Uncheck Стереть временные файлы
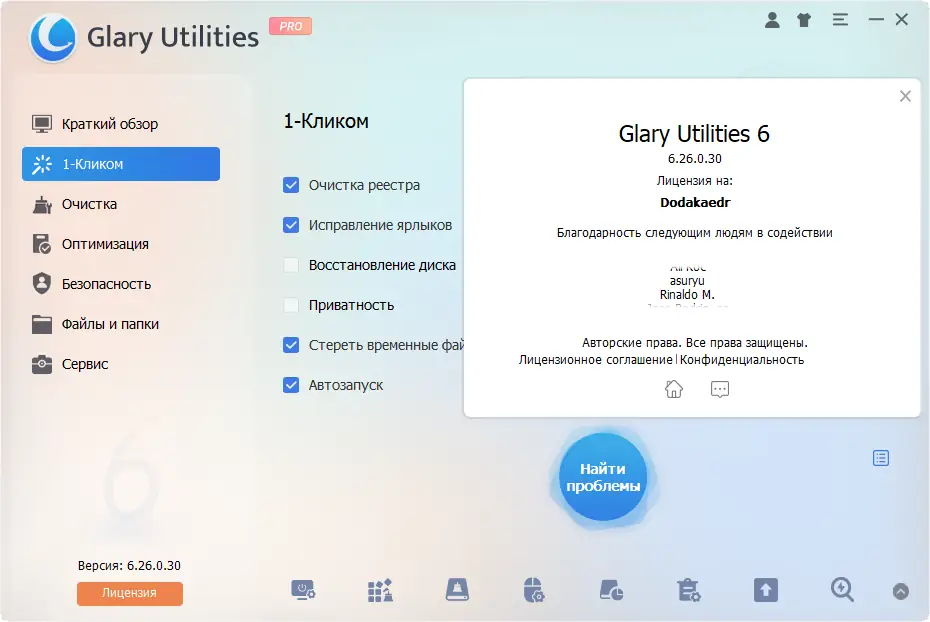The width and height of the screenshot is (930, 622). coord(291,345)
